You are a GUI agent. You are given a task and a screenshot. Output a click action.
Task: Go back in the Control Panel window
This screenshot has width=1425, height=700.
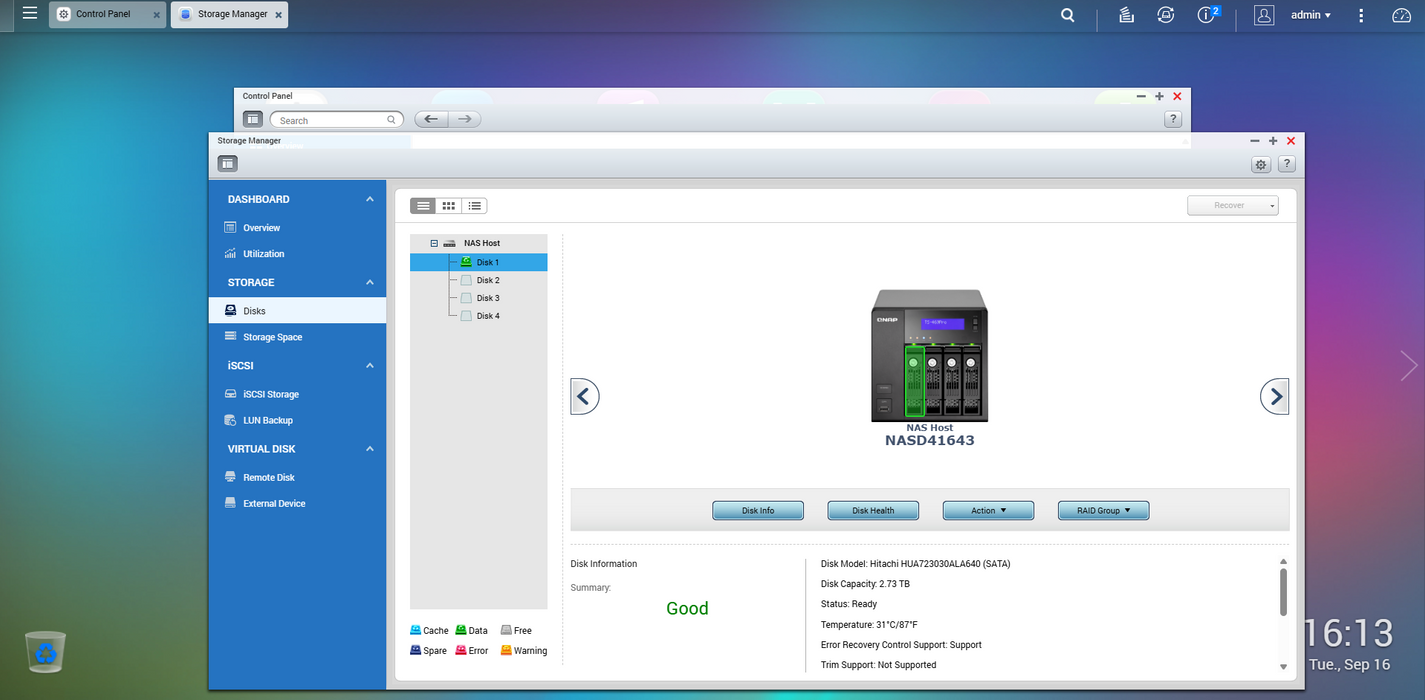[431, 120]
